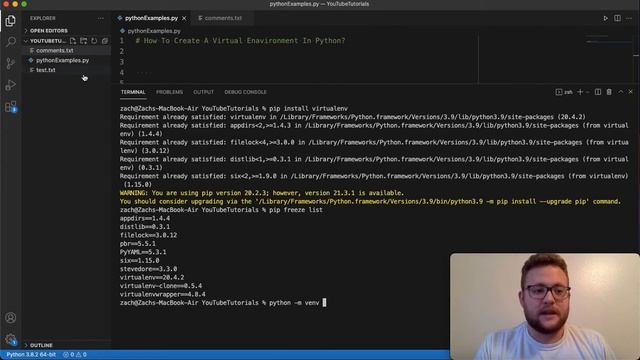Open the Manage gear icon
This screenshot has width=640, height=360.
[x=11, y=339]
